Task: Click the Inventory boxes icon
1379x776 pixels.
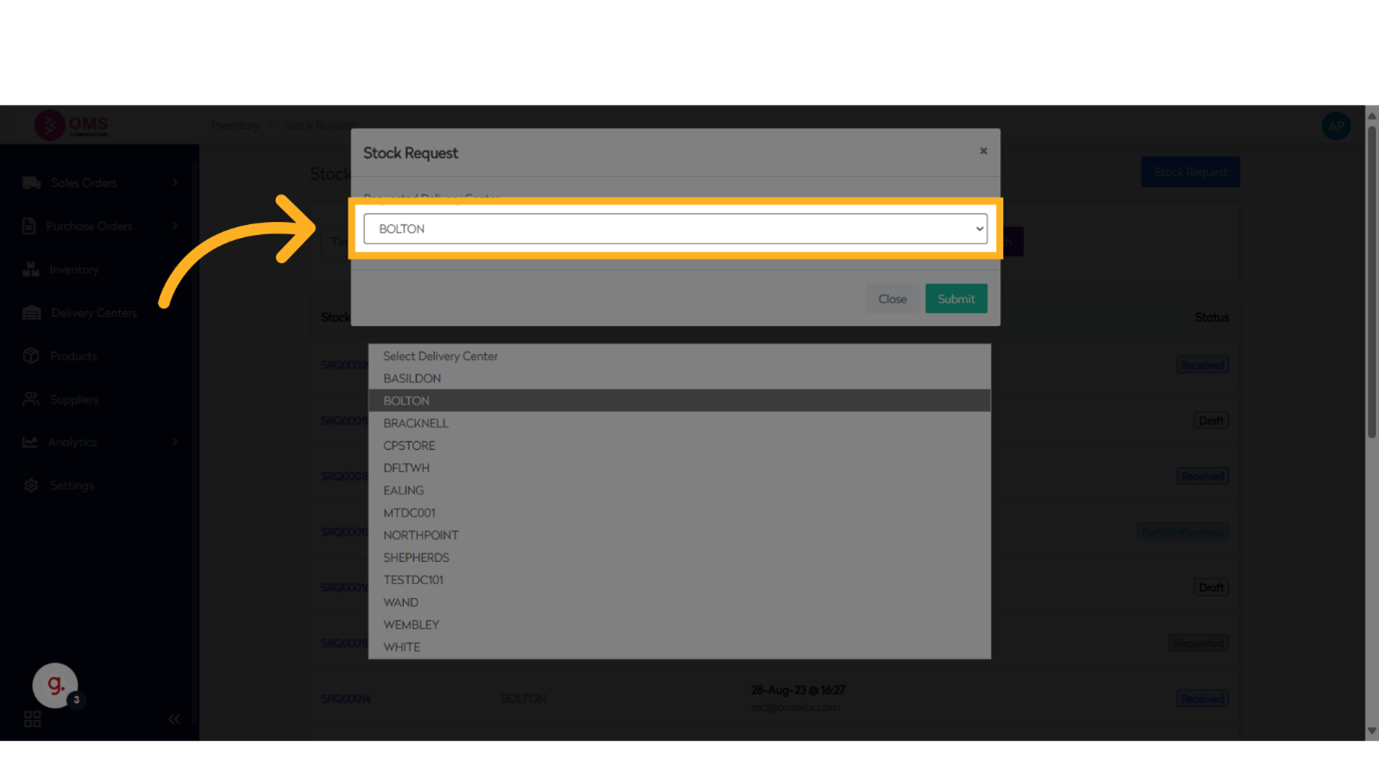Action: tap(31, 269)
